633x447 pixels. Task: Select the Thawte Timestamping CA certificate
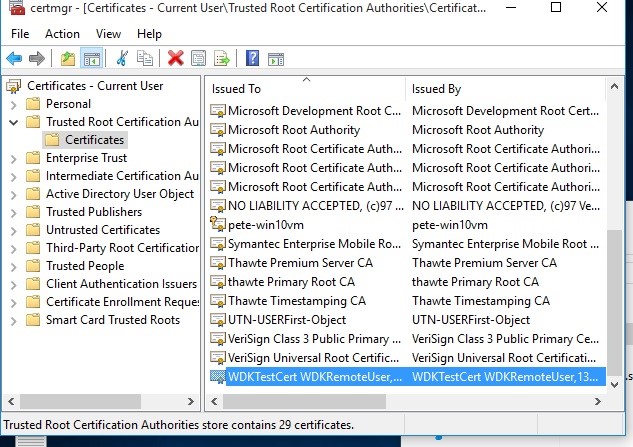pos(296,301)
